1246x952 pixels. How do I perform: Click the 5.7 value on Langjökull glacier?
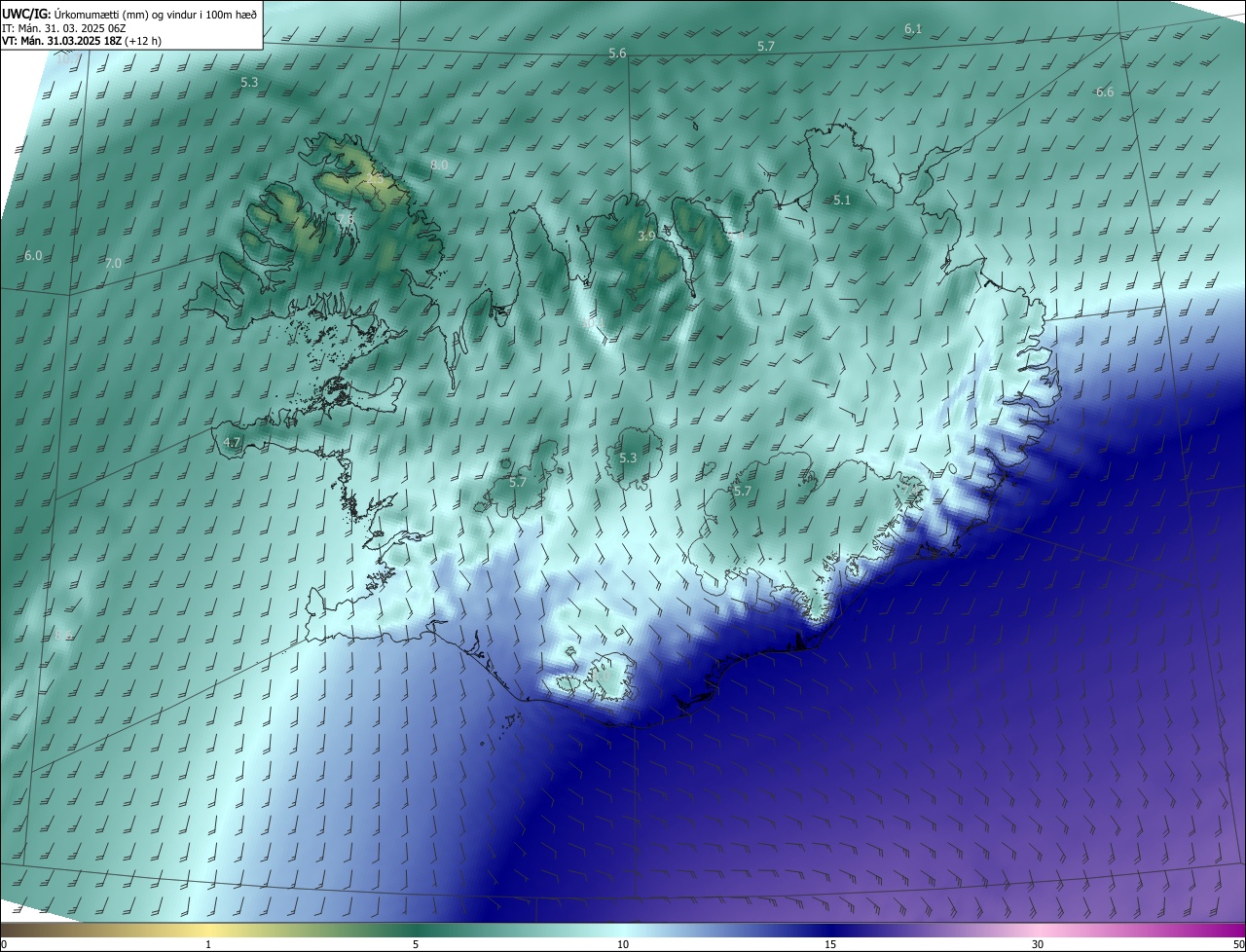click(x=517, y=482)
